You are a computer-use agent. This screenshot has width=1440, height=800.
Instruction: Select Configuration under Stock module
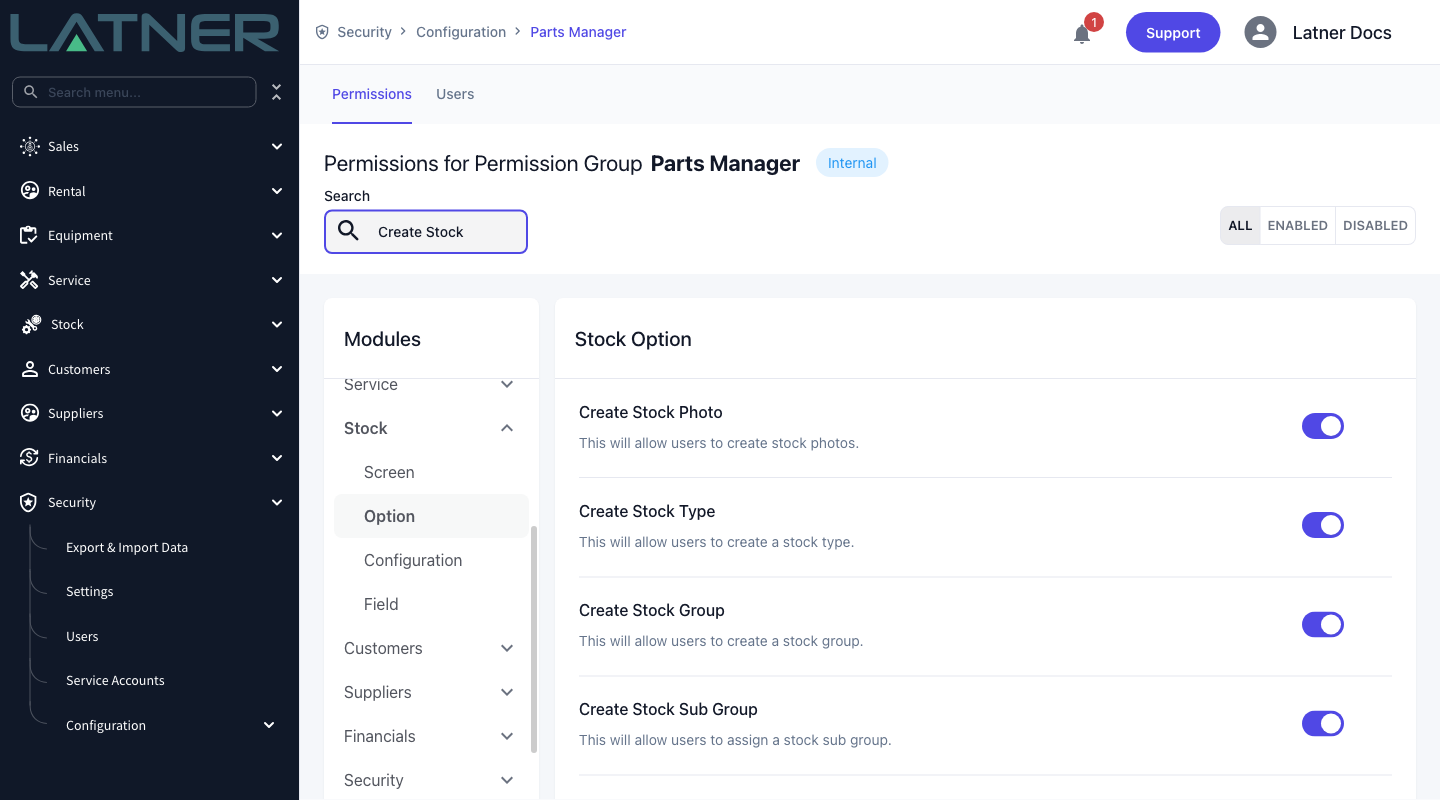413,560
